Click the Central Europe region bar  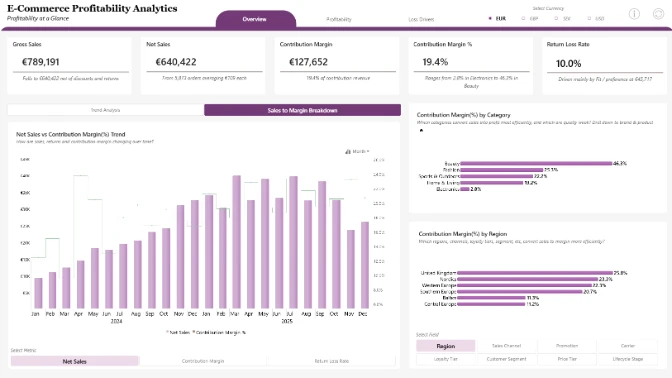pyautogui.click(x=491, y=304)
